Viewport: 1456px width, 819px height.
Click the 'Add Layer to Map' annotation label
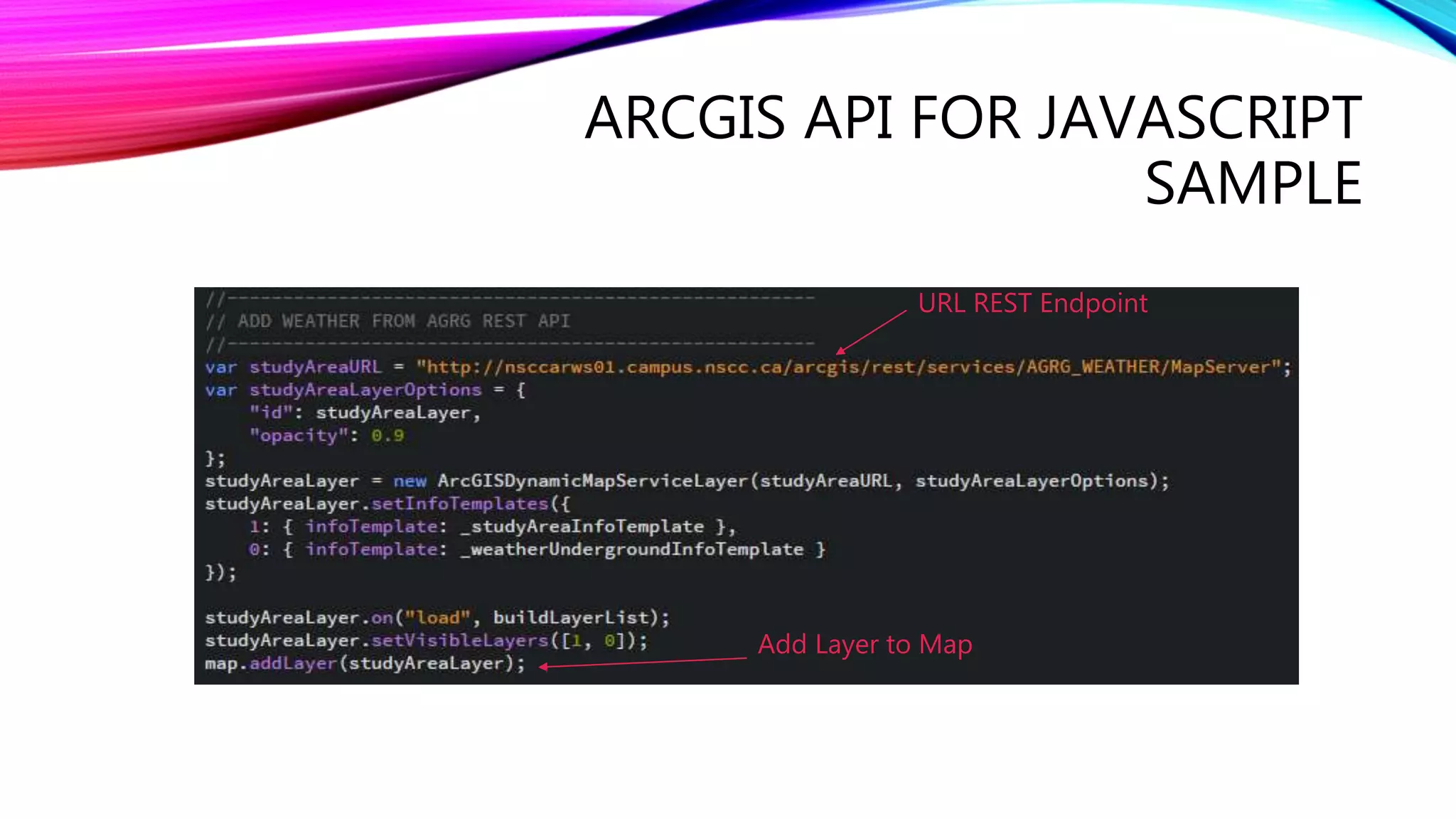[x=865, y=645]
